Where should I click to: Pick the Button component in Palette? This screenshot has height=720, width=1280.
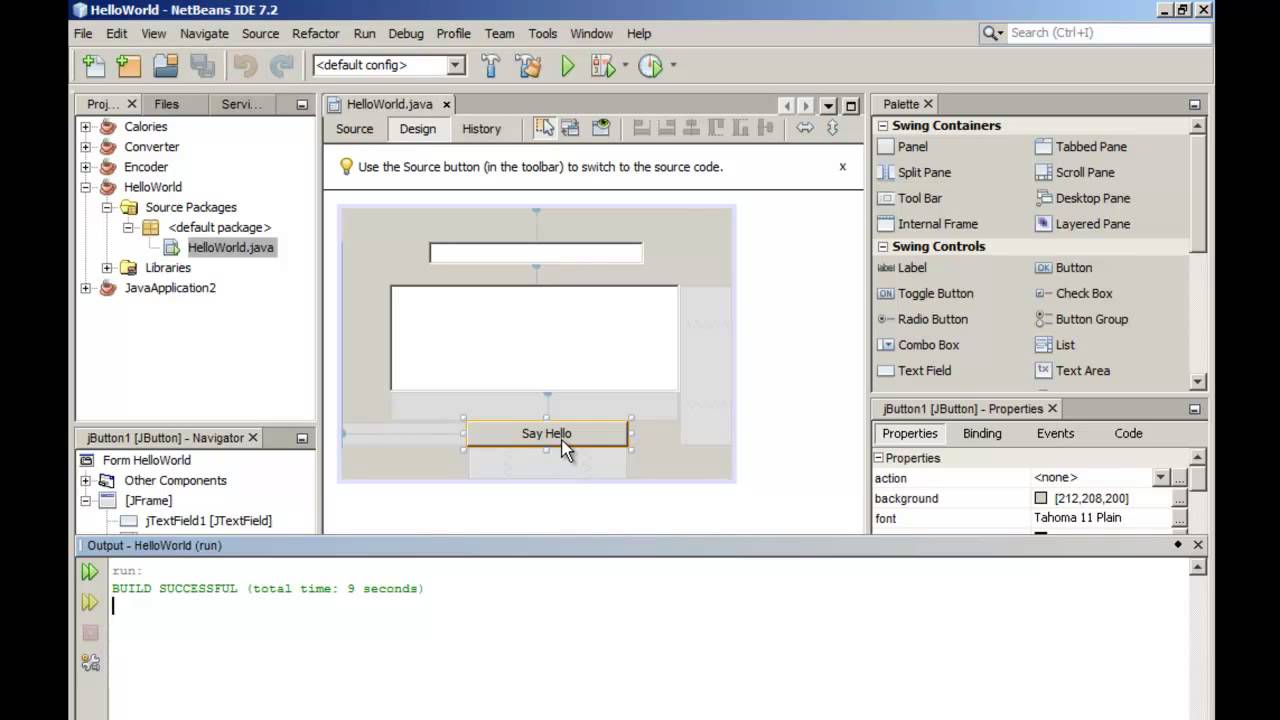[1063, 268]
